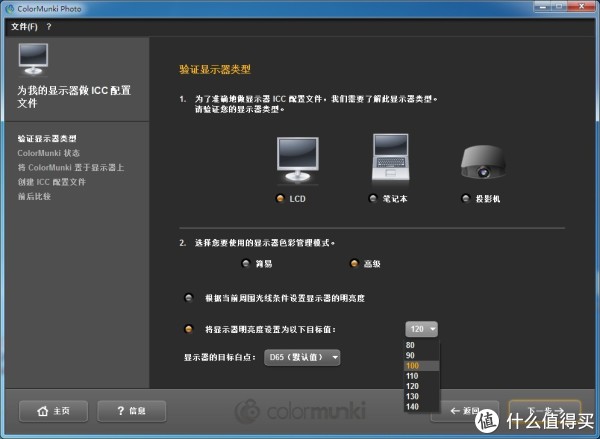Minimize the ColorMunki Photo window
600x439 pixels.
(x=542, y=7)
